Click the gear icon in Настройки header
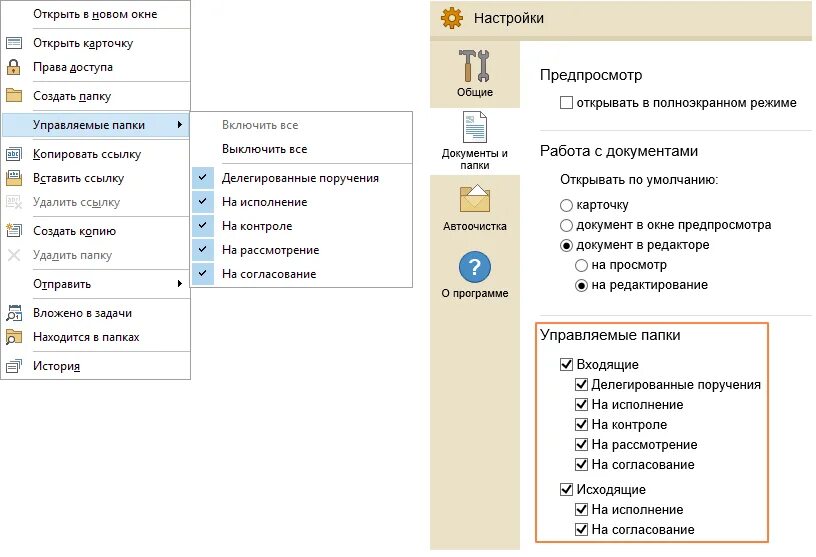This screenshot has height=557, width=816. coord(451,18)
